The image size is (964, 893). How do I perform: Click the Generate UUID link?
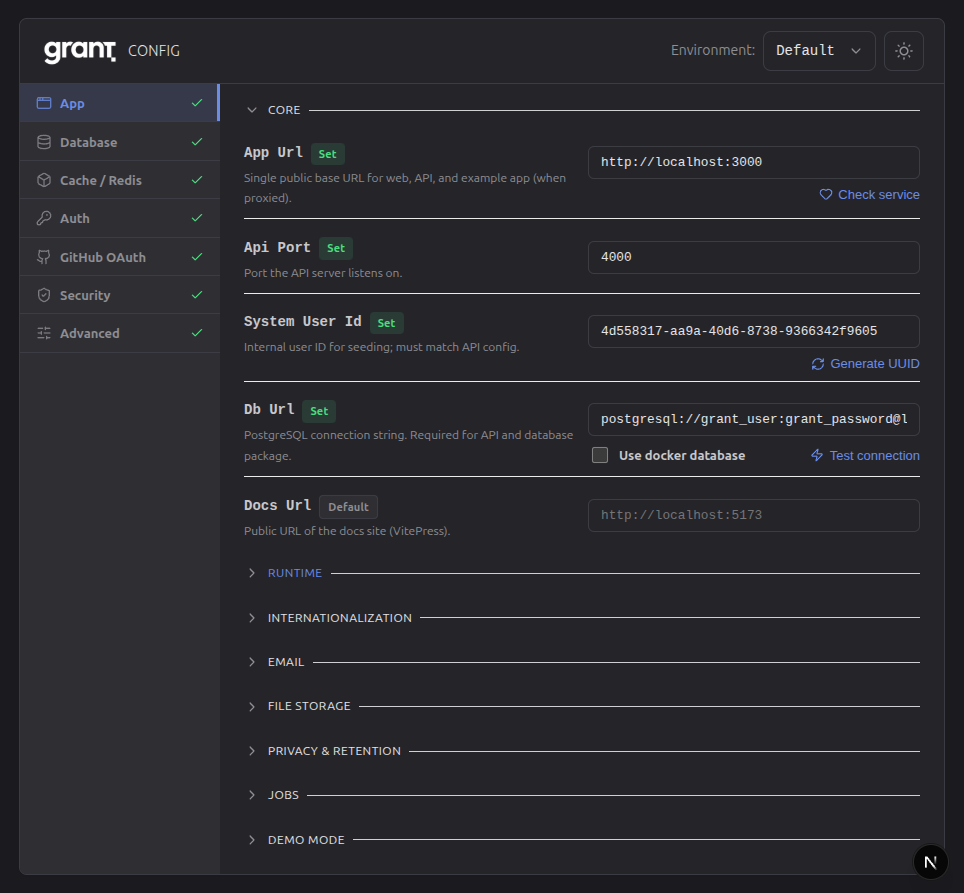tap(865, 364)
